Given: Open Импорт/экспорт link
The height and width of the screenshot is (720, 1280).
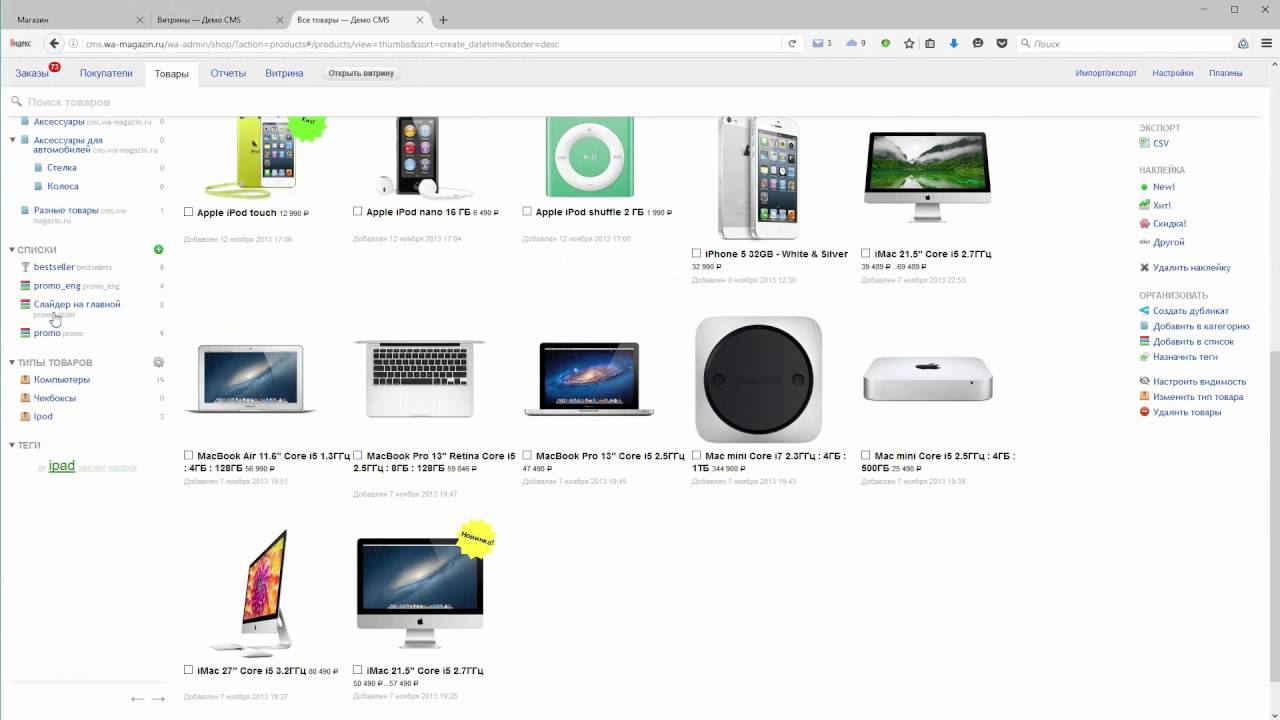Looking at the screenshot, I should (1106, 73).
